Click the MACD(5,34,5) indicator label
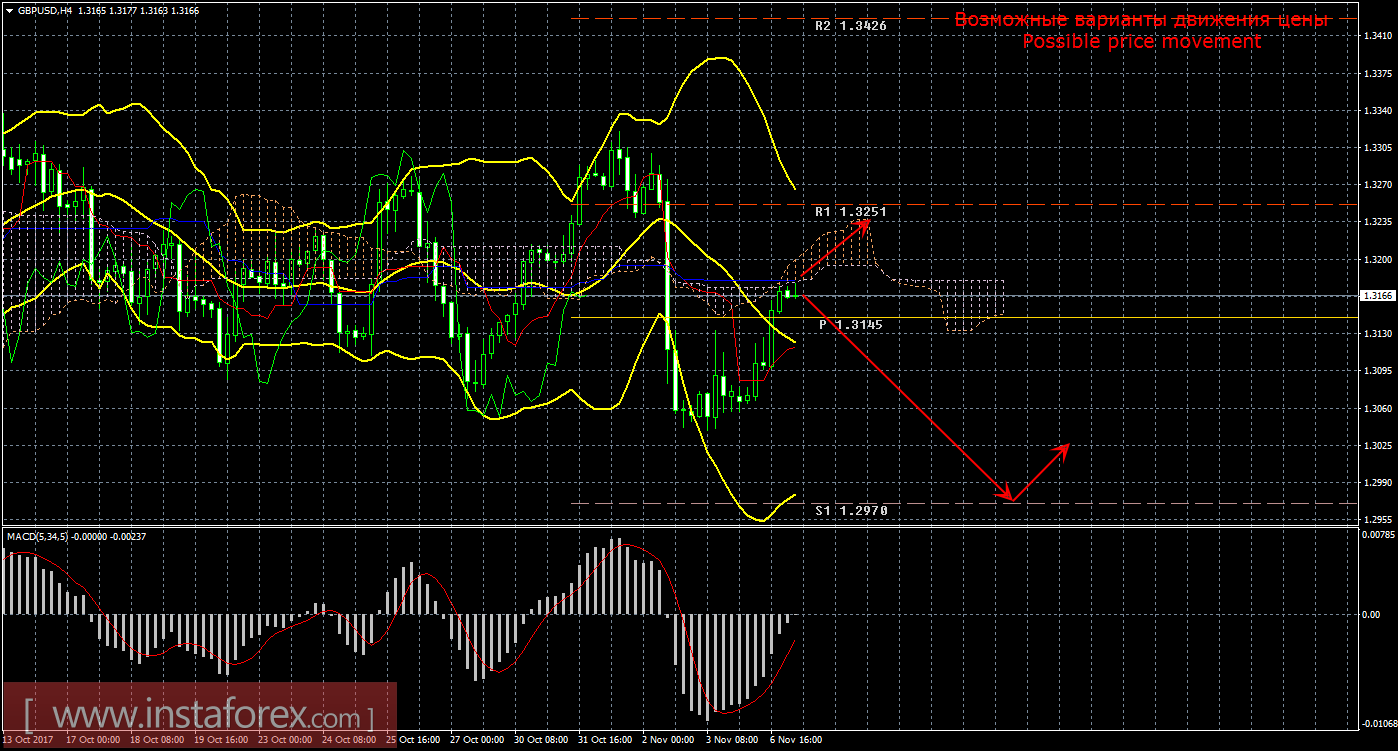This screenshot has height=751, width=1398. pyautogui.click(x=38, y=537)
